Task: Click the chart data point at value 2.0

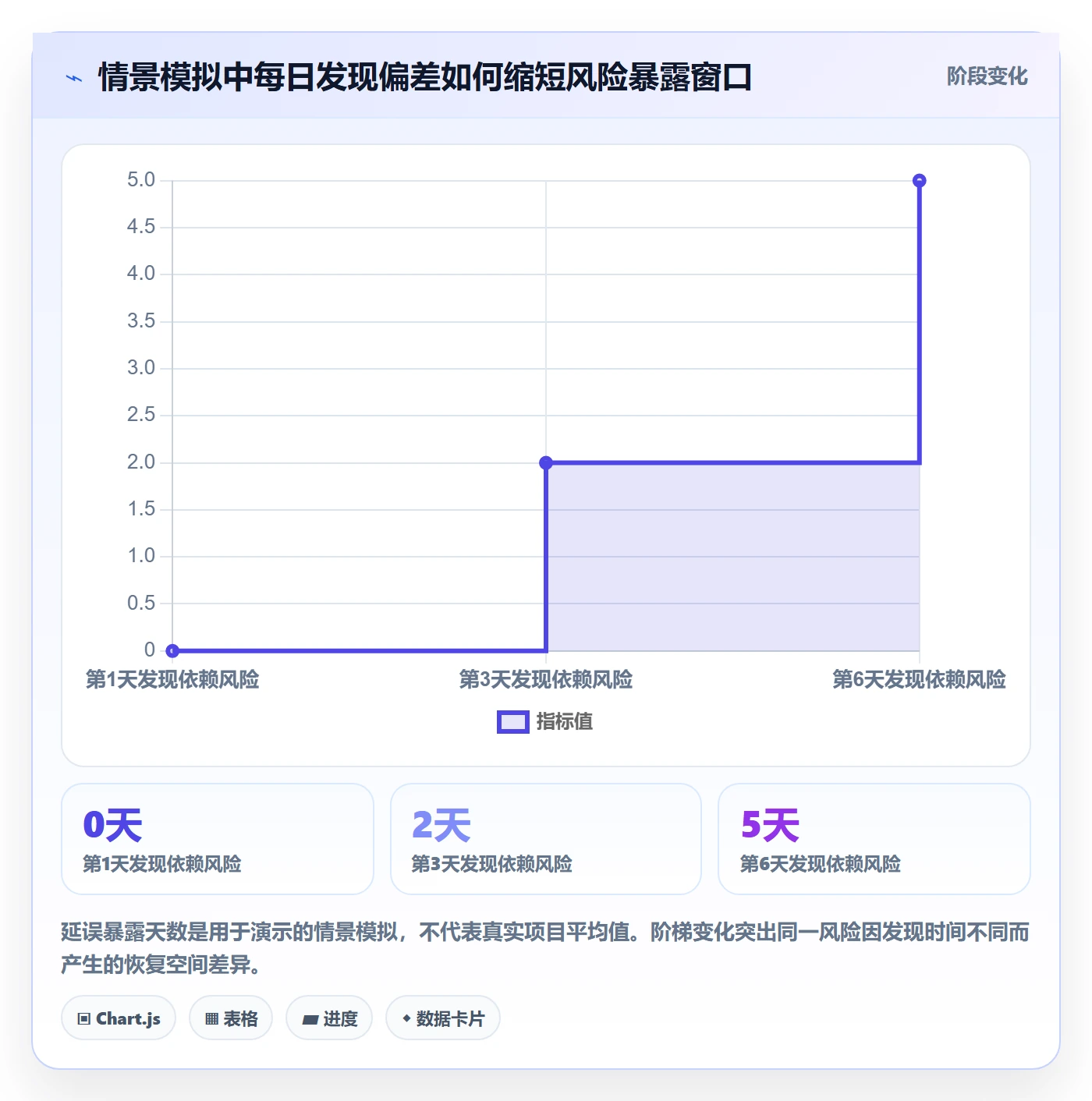Action: (546, 462)
